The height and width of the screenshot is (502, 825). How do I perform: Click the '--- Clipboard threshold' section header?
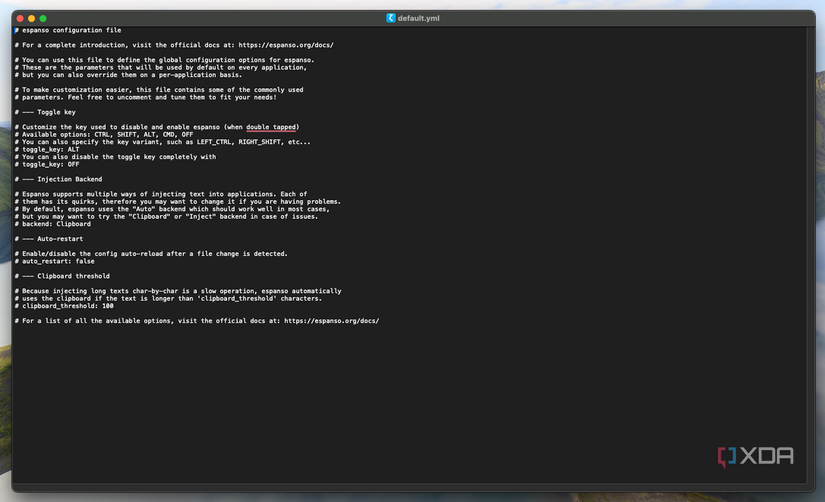pos(62,276)
